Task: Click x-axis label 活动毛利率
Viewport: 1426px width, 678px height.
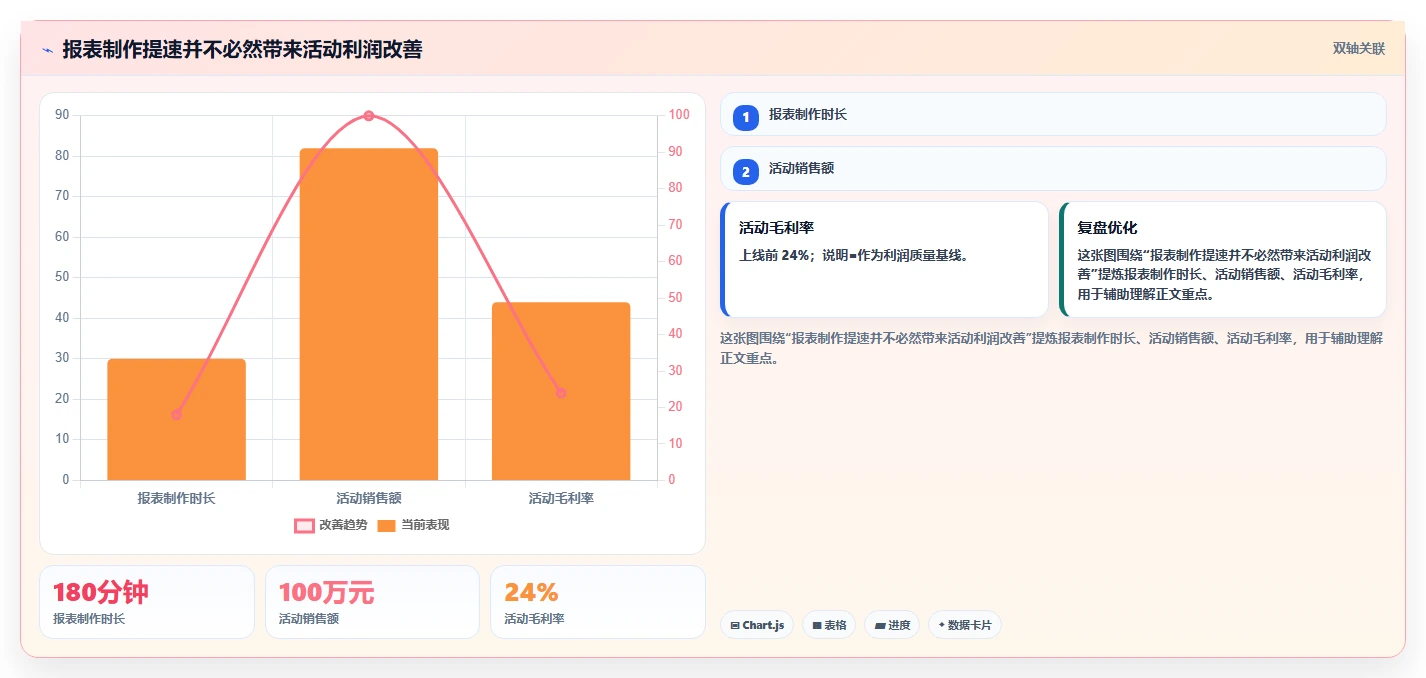Action: [x=561, y=497]
